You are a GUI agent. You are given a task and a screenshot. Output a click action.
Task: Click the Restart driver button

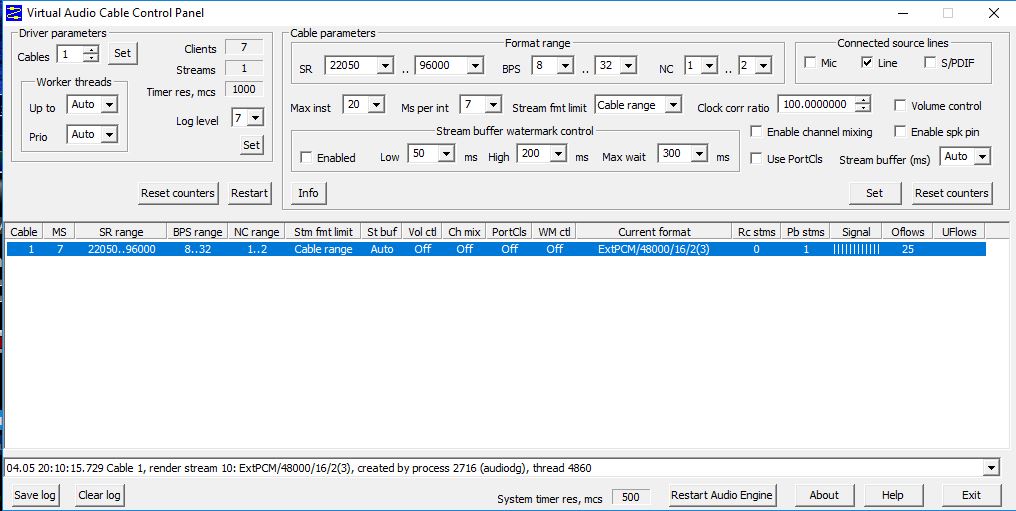(249, 193)
